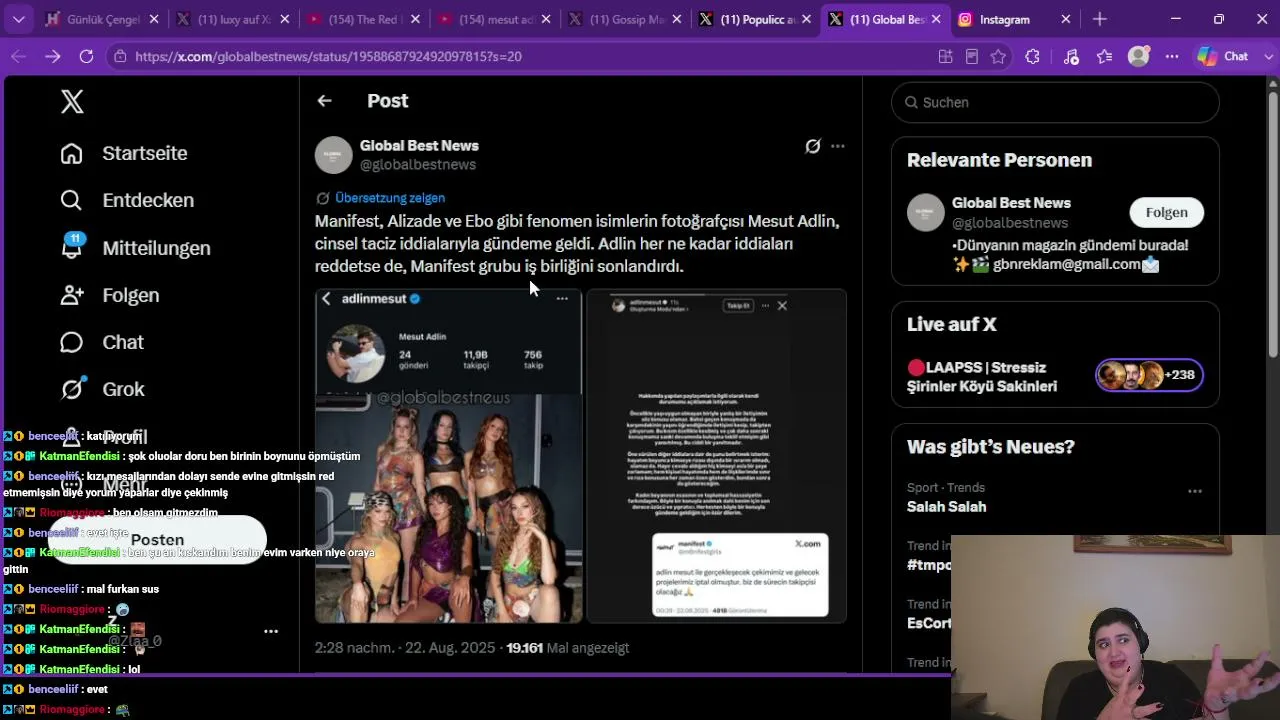
Task: Open the Mitteilungen bell icon
Action: click(x=71, y=246)
